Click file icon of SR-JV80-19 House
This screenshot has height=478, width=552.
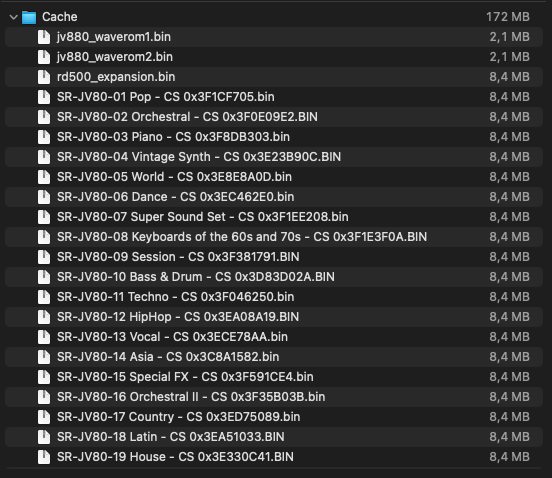44,457
